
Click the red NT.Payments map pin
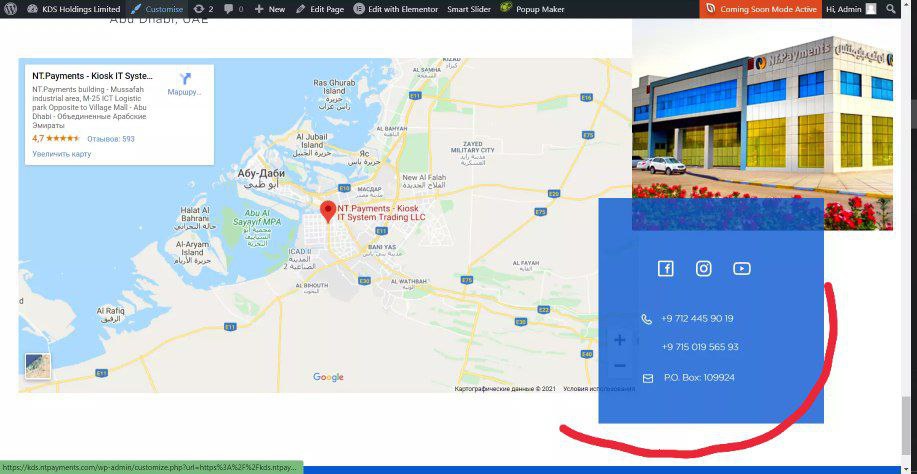328,212
